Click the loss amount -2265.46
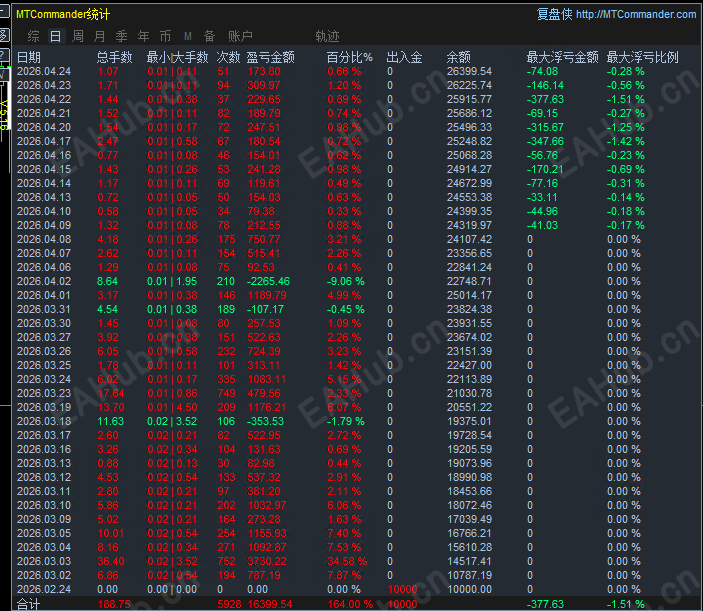703x611 pixels. click(269, 281)
